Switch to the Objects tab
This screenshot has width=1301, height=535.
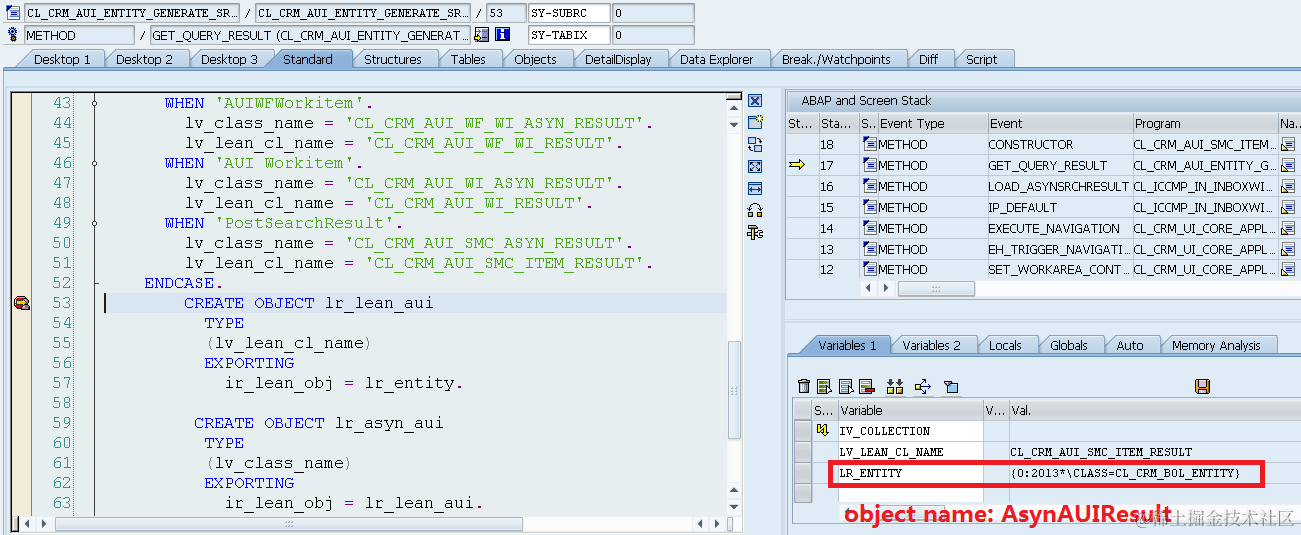point(535,59)
